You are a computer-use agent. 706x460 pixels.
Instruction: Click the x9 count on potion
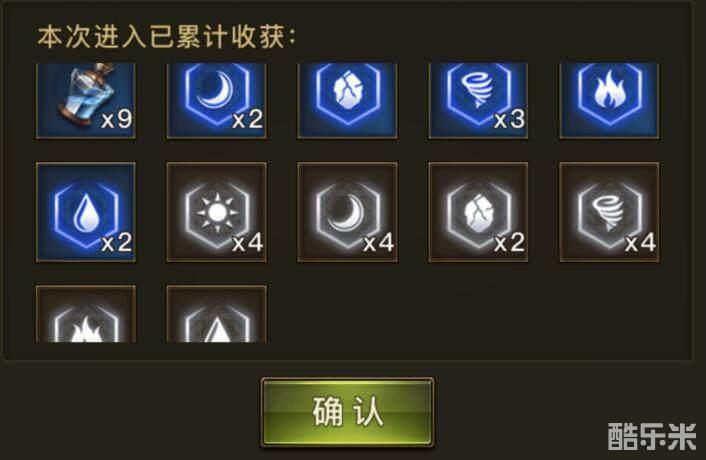click(x=117, y=119)
